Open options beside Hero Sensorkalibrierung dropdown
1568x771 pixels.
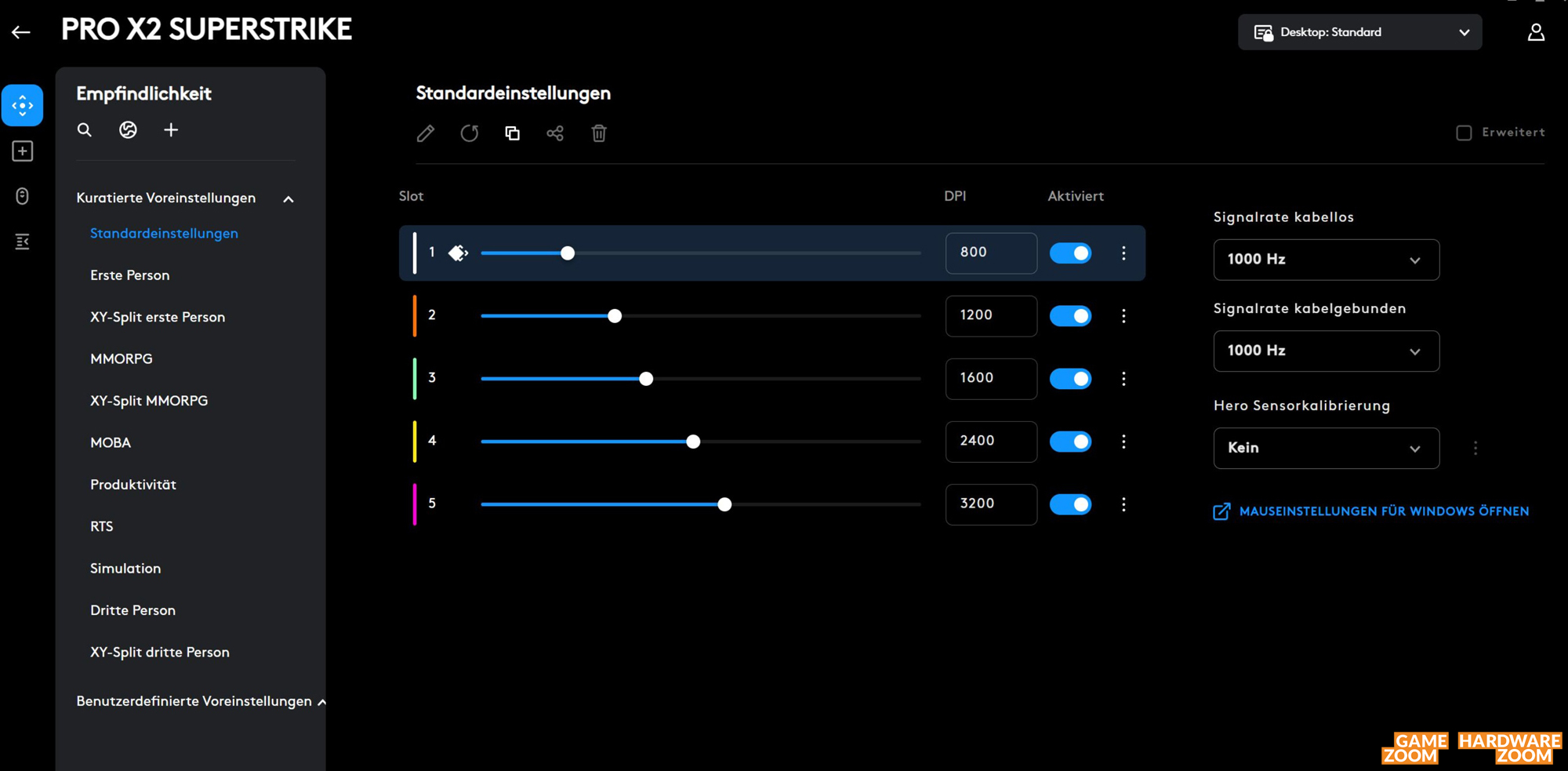1475,448
